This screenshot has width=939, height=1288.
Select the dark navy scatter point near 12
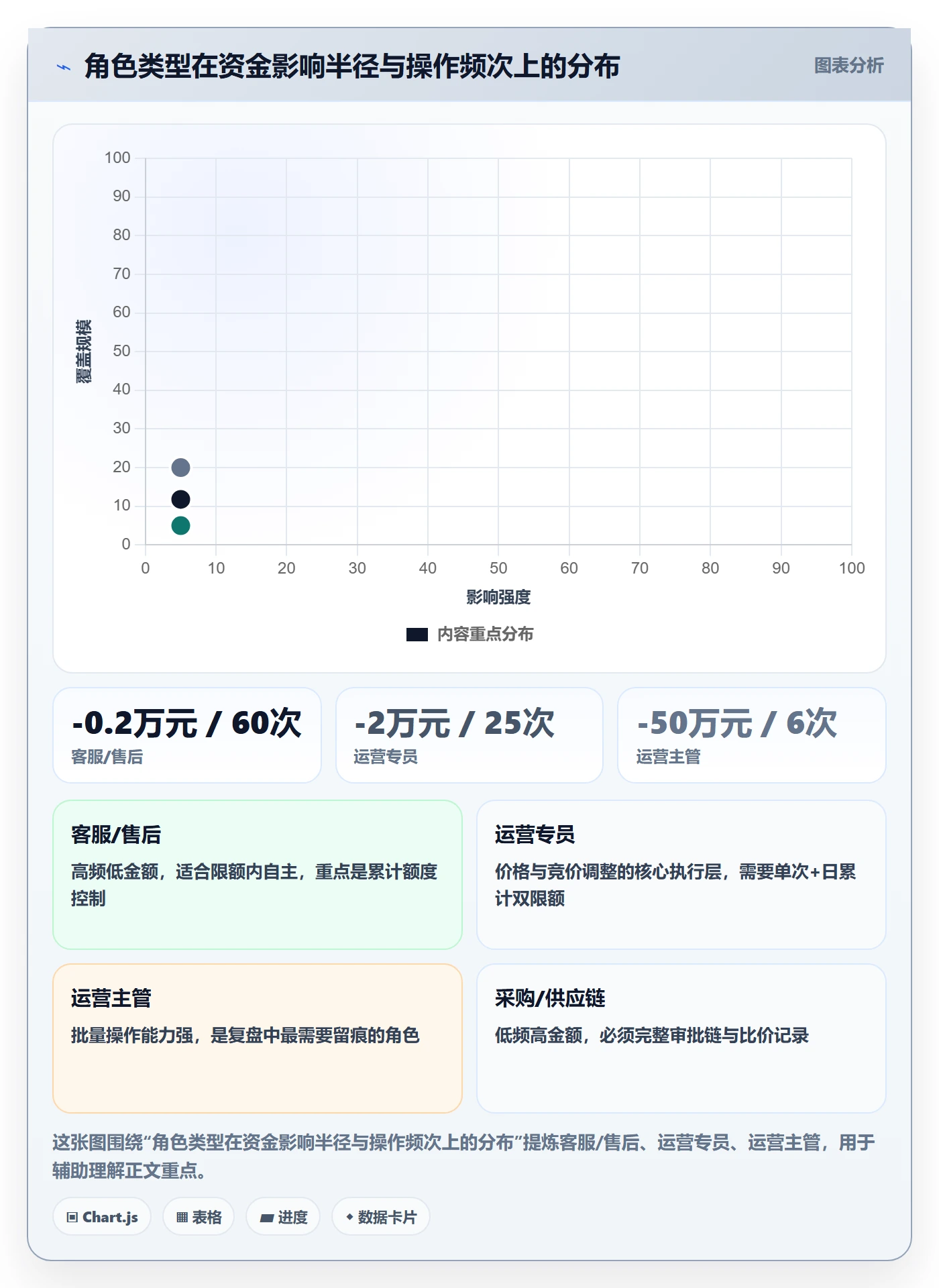[x=180, y=499]
